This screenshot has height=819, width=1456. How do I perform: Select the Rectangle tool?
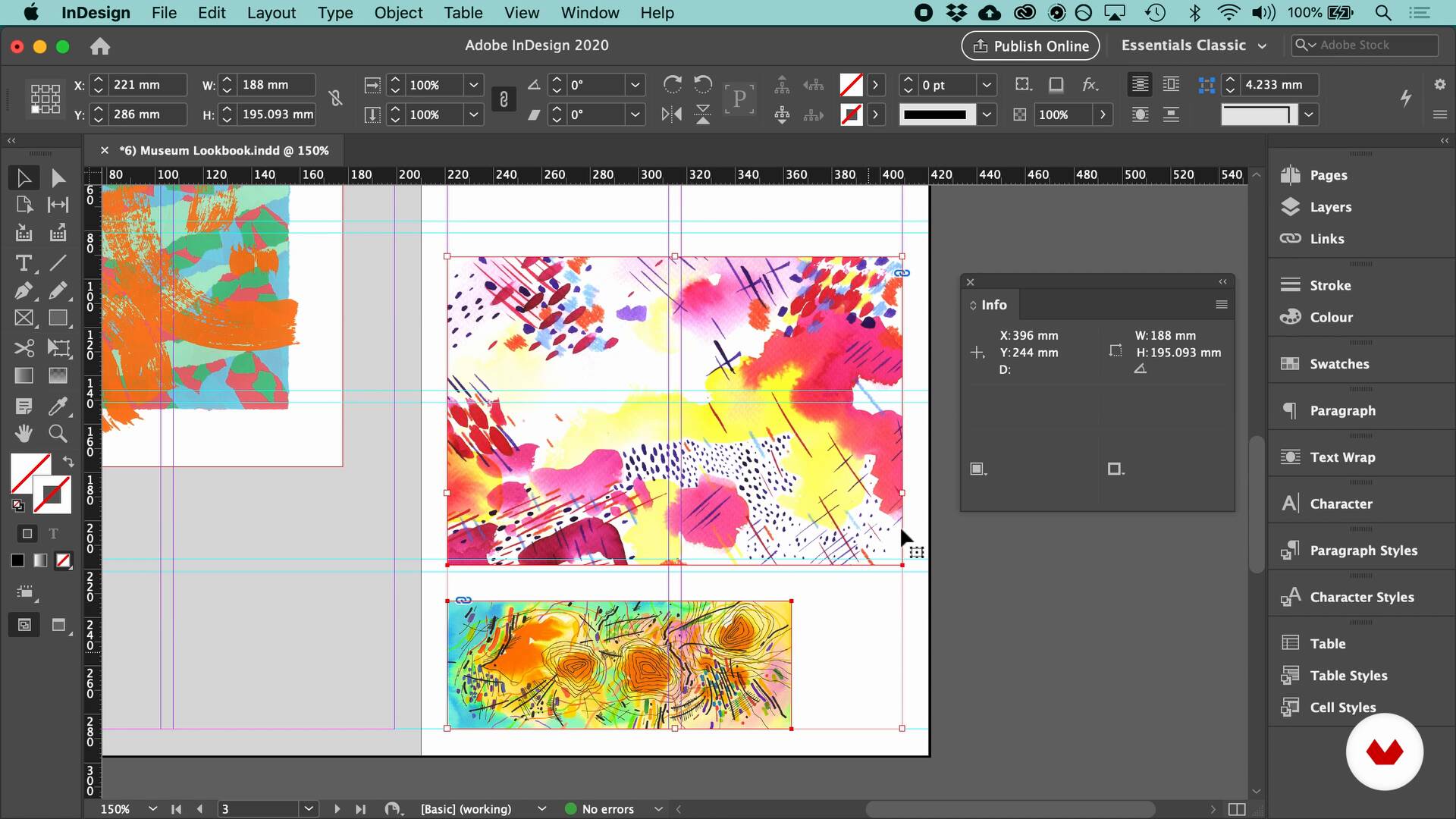click(58, 318)
